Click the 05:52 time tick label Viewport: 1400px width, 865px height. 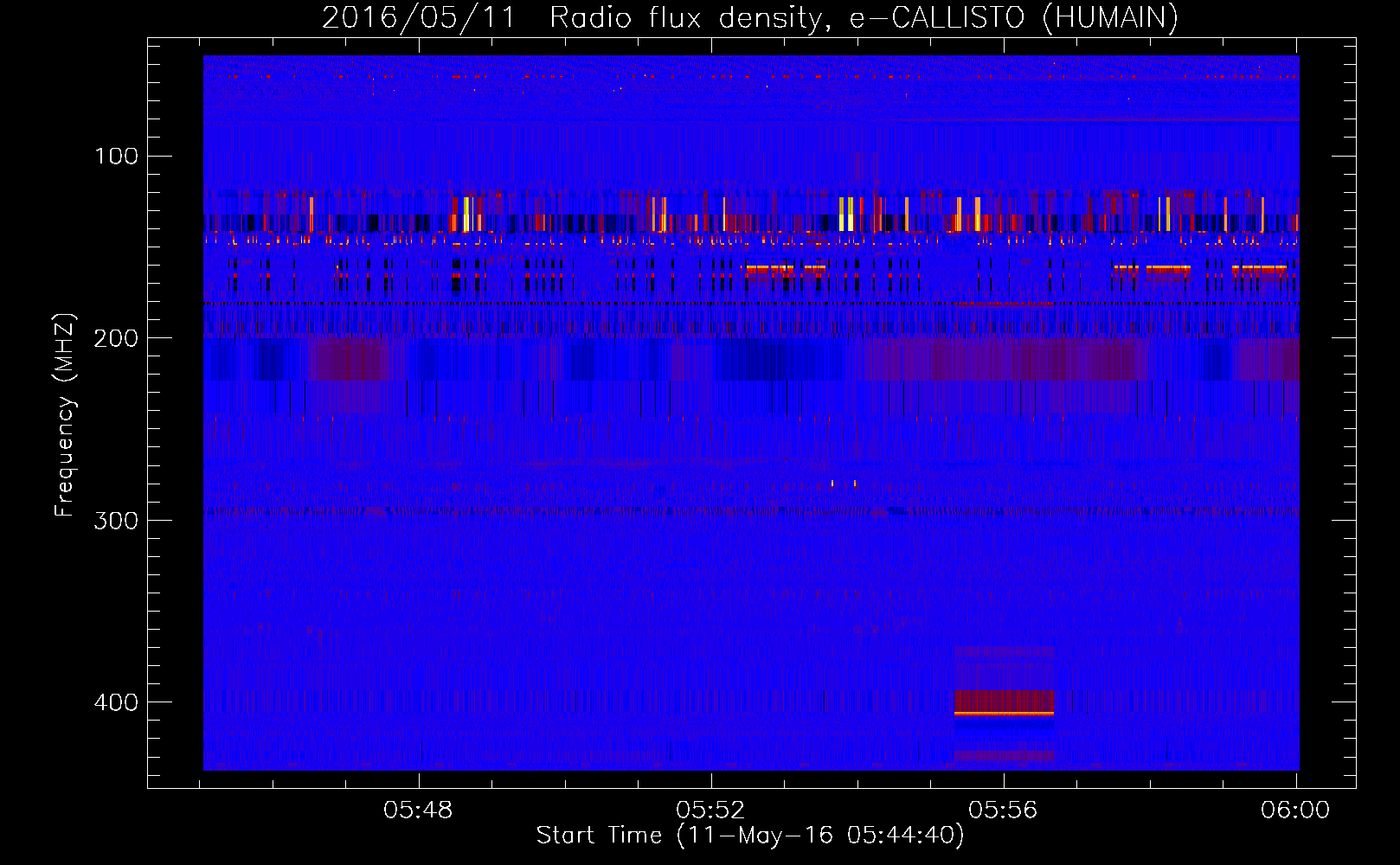pos(710,810)
